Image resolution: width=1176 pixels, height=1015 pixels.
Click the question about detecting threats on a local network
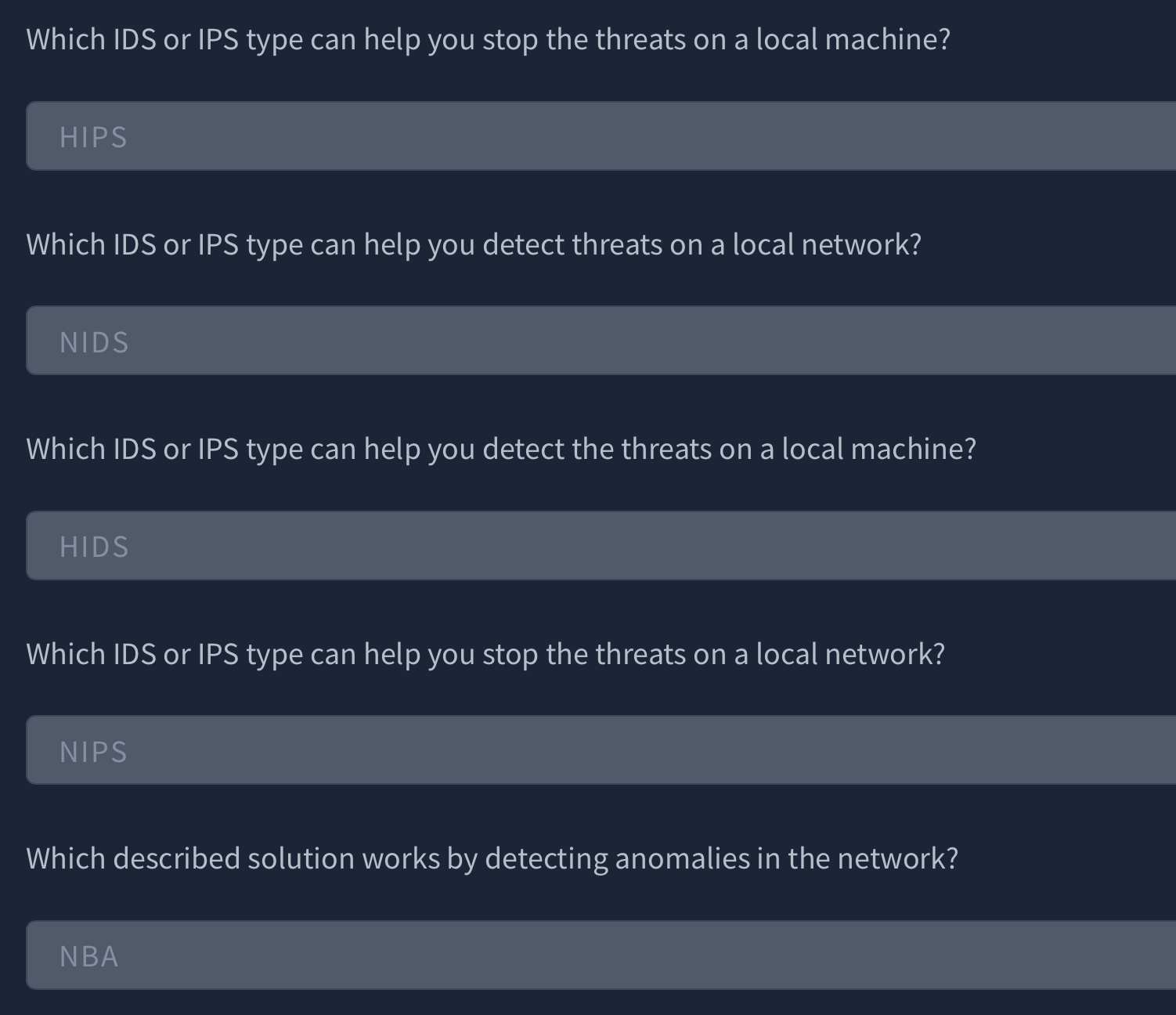click(x=474, y=245)
